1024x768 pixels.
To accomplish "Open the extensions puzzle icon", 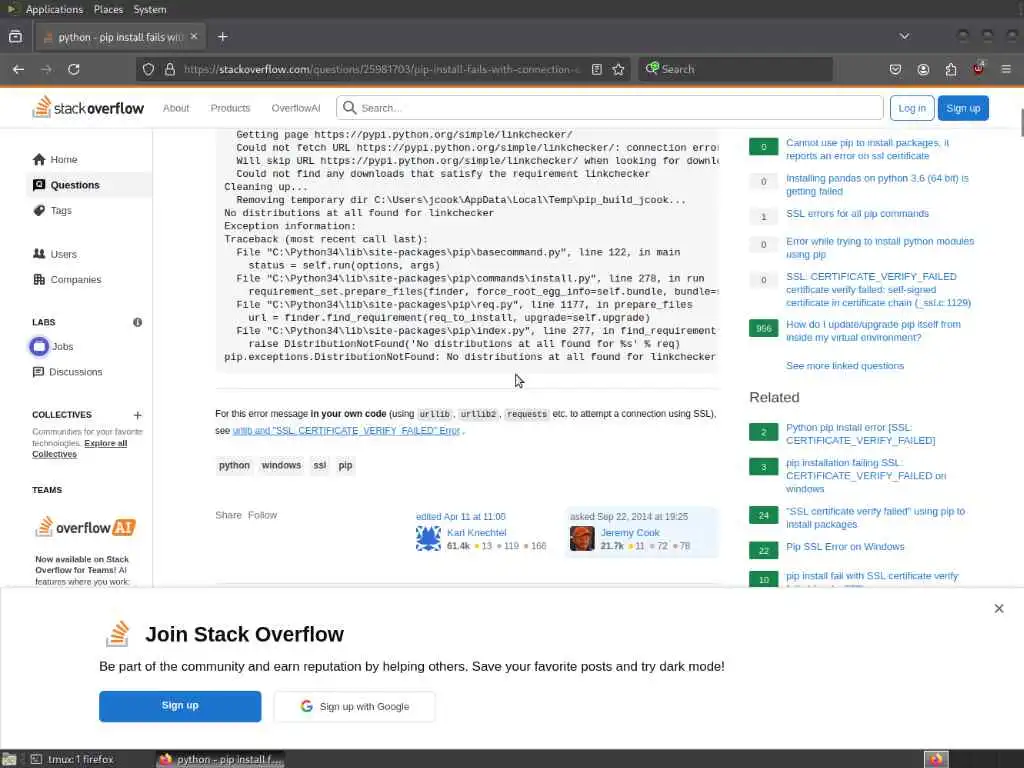I will 951,69.
